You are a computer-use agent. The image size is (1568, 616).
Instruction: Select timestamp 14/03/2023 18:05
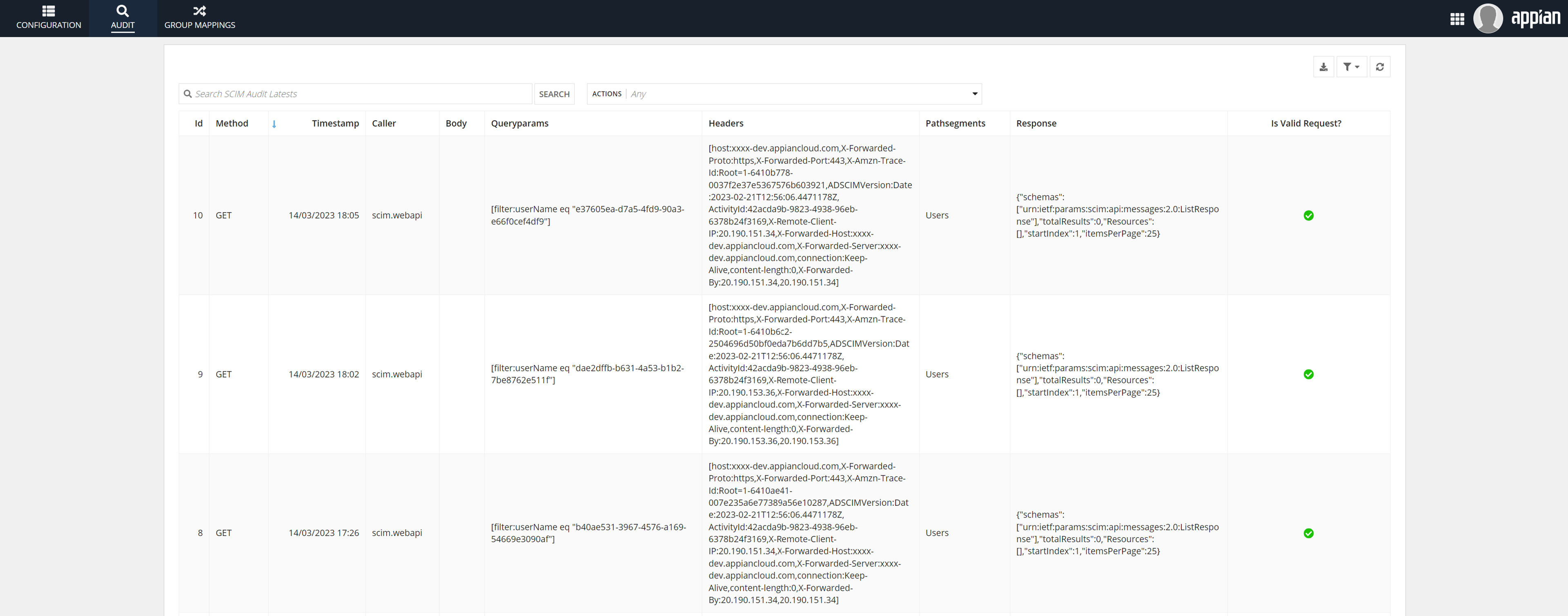(x=324, y=216)
